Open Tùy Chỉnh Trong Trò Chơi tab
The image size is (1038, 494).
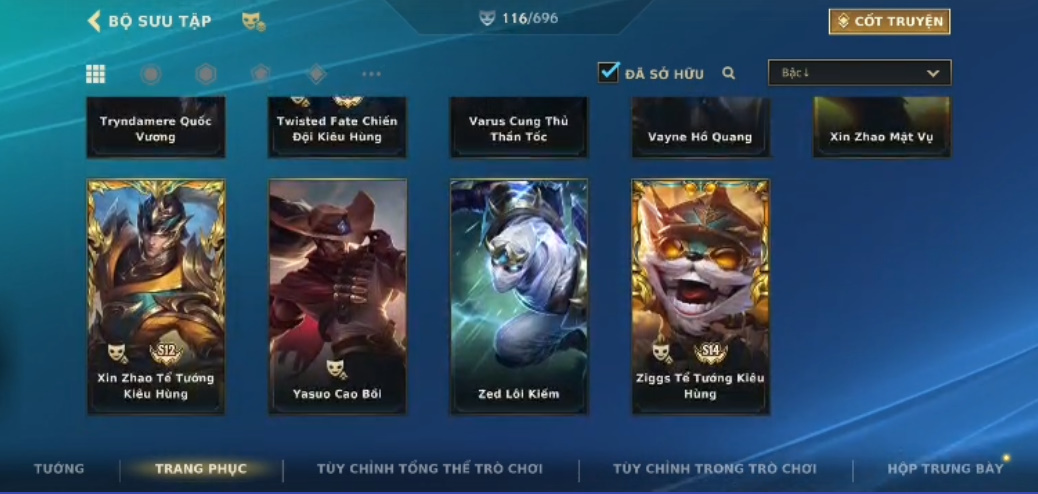tap(715, 469)
